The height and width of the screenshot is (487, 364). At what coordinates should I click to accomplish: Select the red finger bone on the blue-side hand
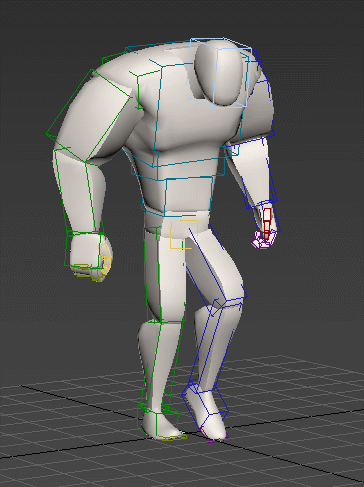point(267,223)
